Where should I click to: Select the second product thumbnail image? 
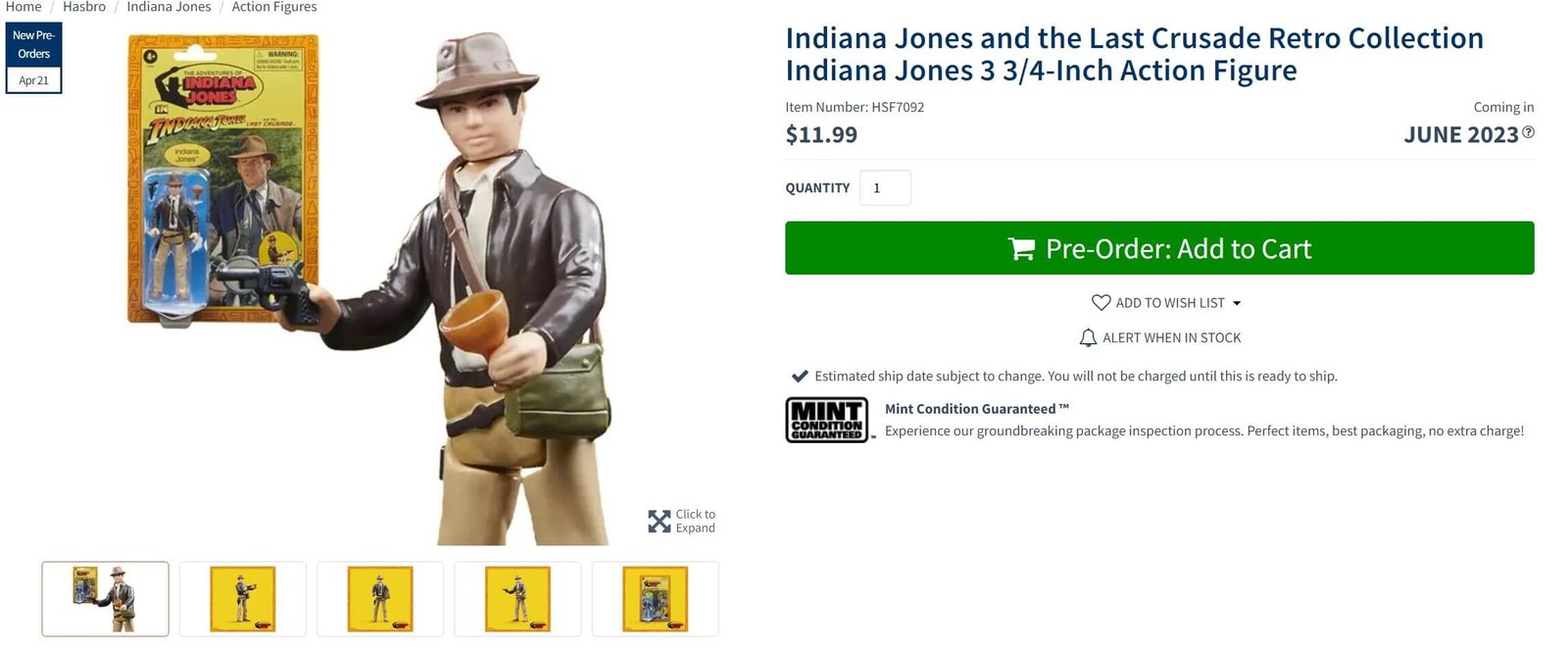coord(242,599)
